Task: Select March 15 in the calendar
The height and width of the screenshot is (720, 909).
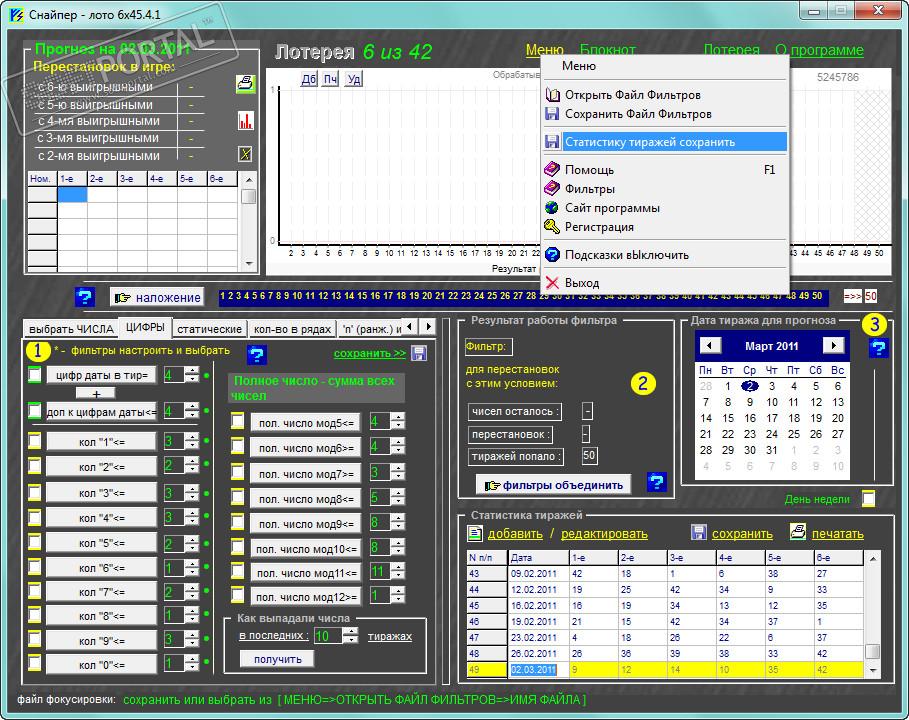Action: [x=728, y=418]
